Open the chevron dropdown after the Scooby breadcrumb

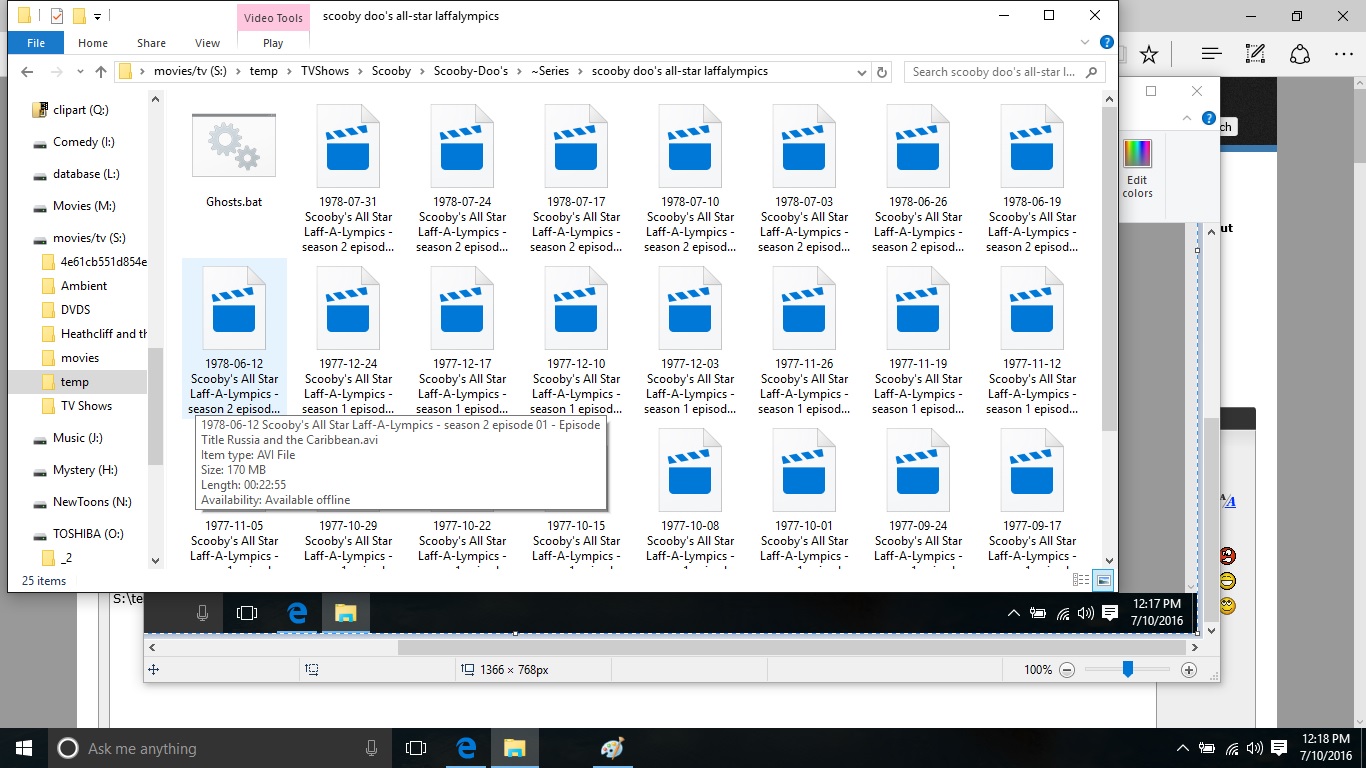[x=422, y=72]
